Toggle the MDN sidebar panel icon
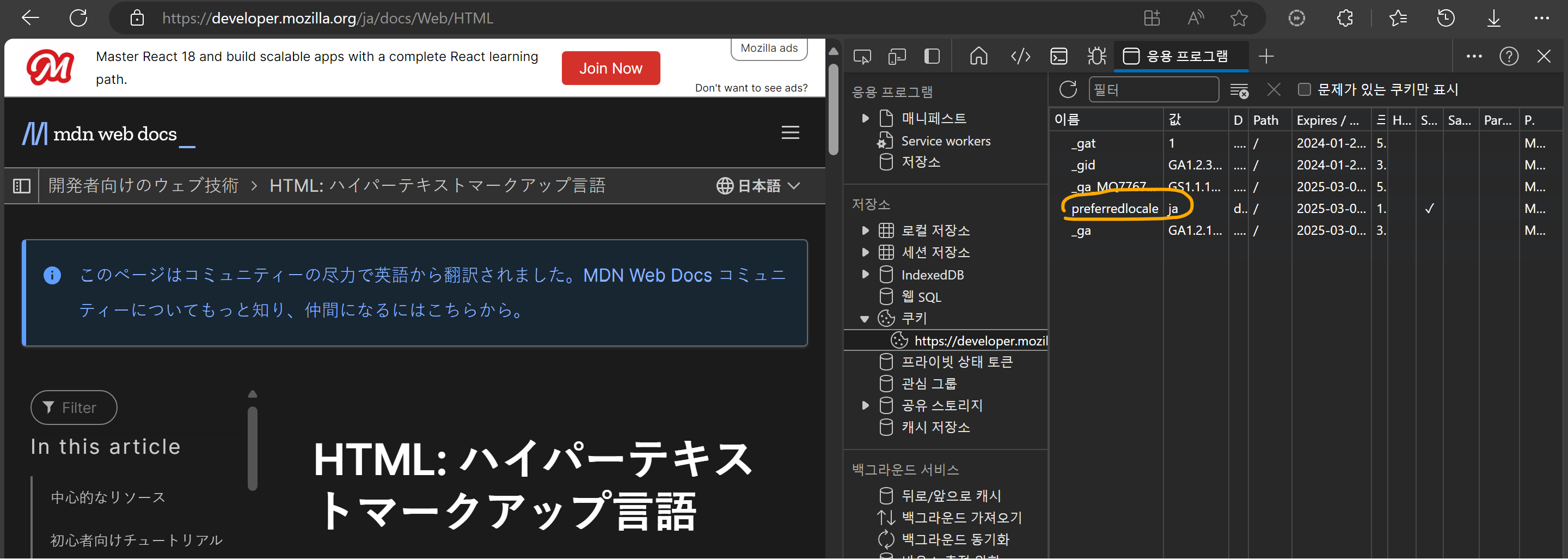1568x559 pixels. pyautogui.click(x=22, y=186)
